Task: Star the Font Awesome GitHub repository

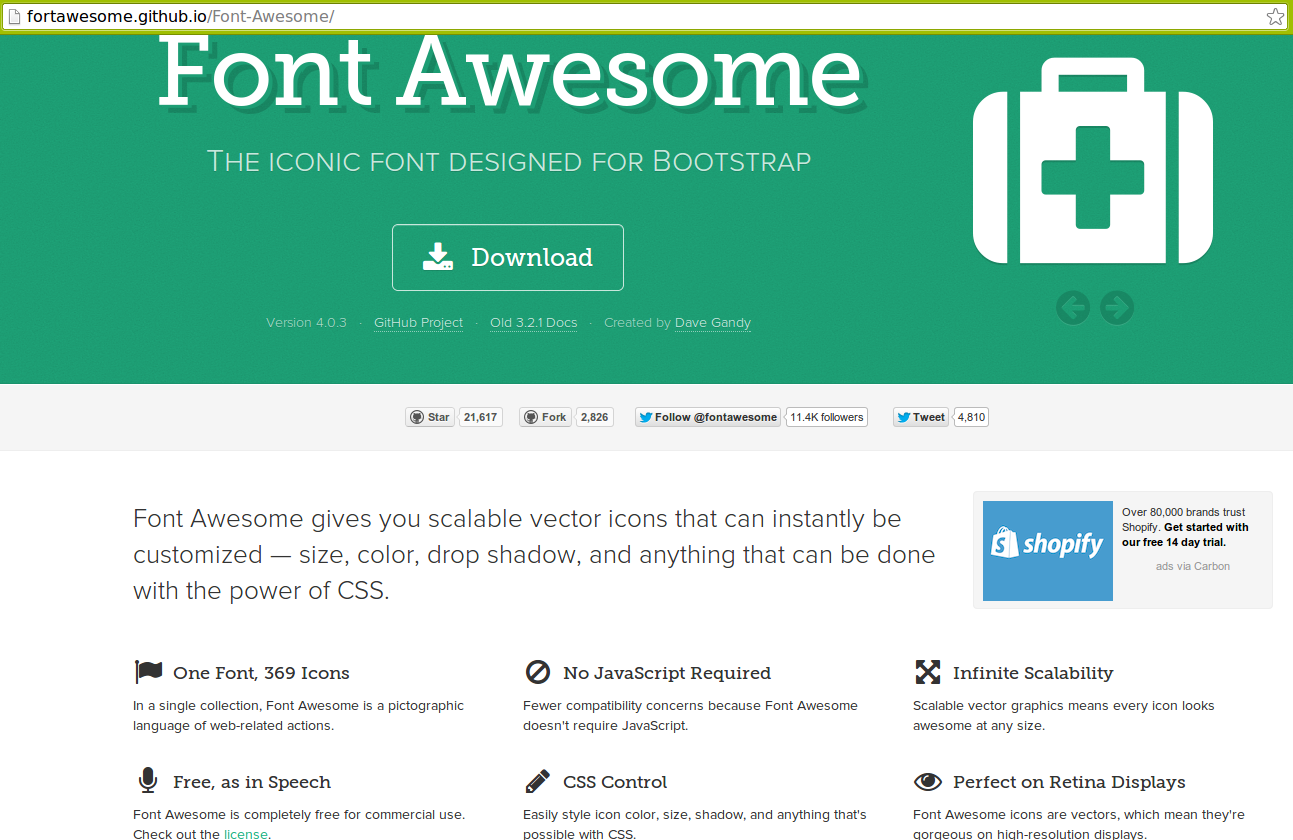Action: tap(429, 417)
